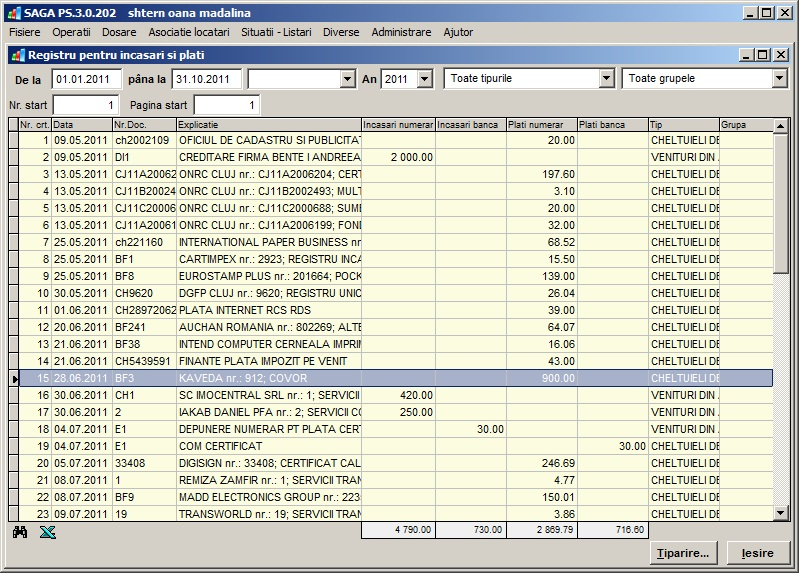Click the Tiparire... button
This screenshot has width=799, height=573.
click(683, 553)
